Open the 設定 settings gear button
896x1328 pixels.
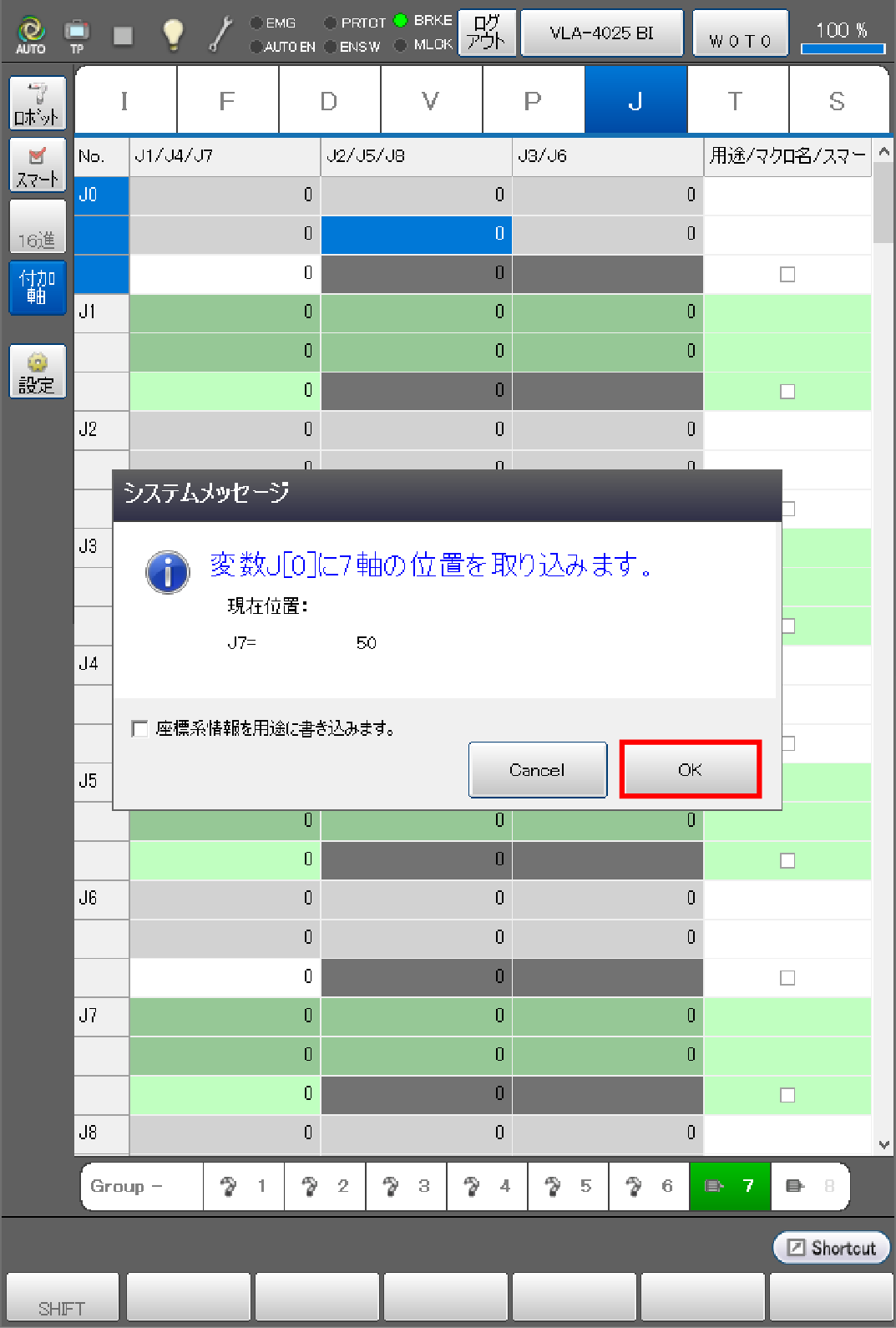pyautogui.click(x=38, y=372)
